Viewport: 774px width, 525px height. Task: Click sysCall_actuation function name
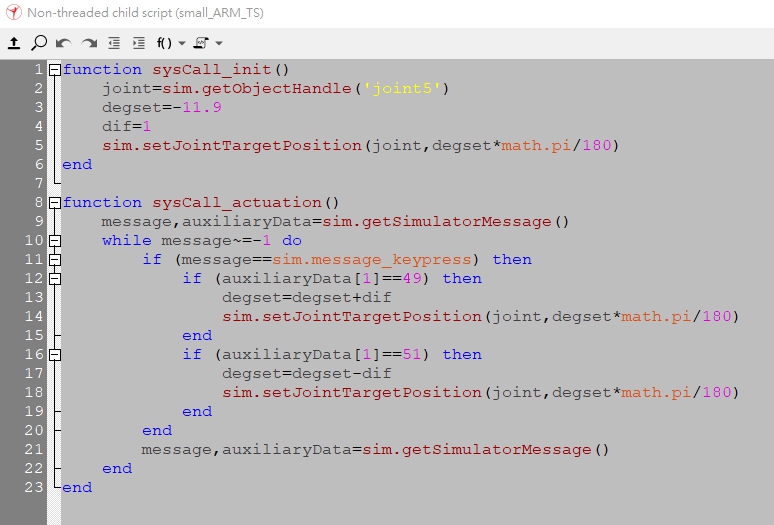point(237,203)
